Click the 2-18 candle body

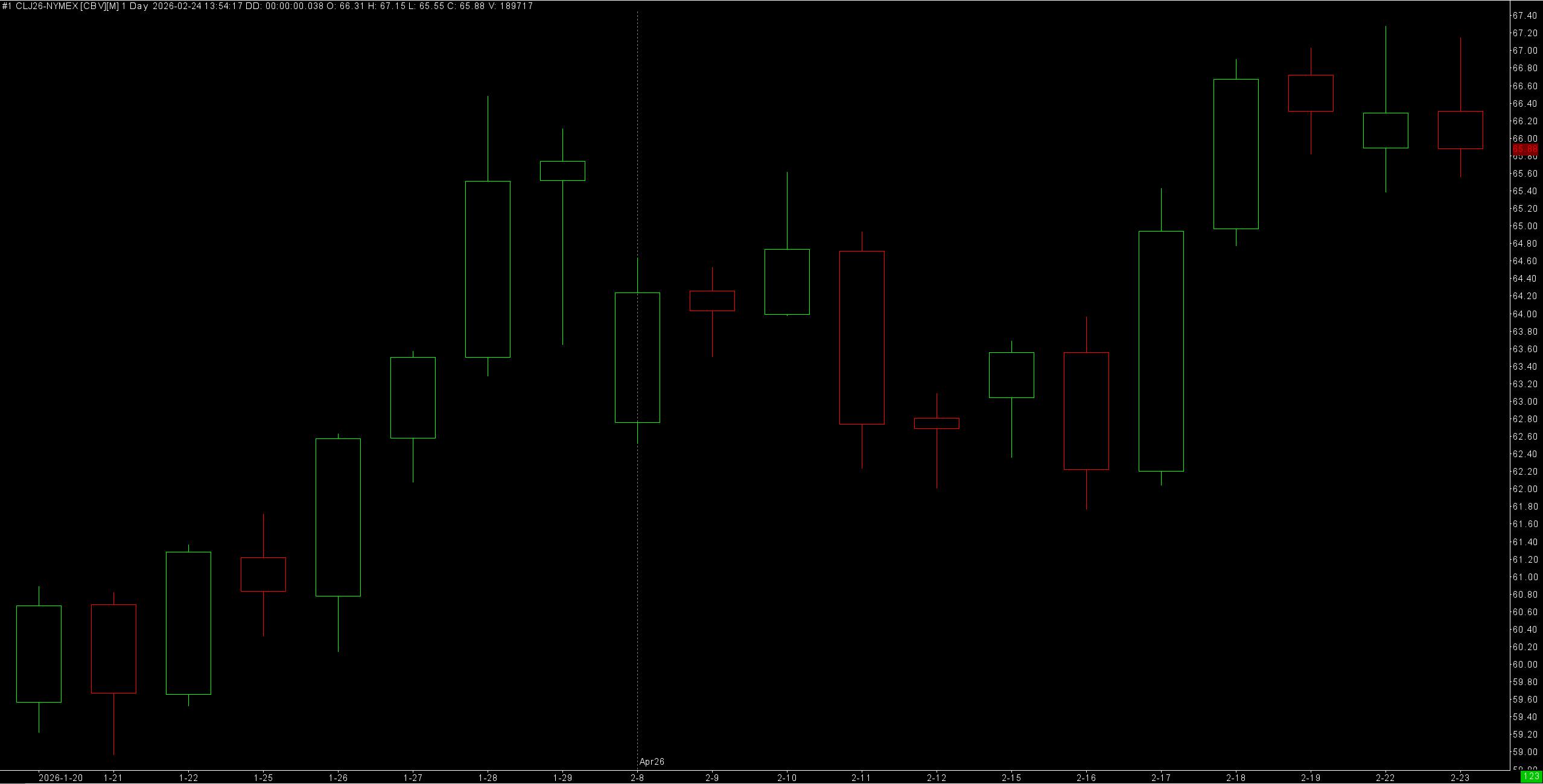(x=1236, y=154)
